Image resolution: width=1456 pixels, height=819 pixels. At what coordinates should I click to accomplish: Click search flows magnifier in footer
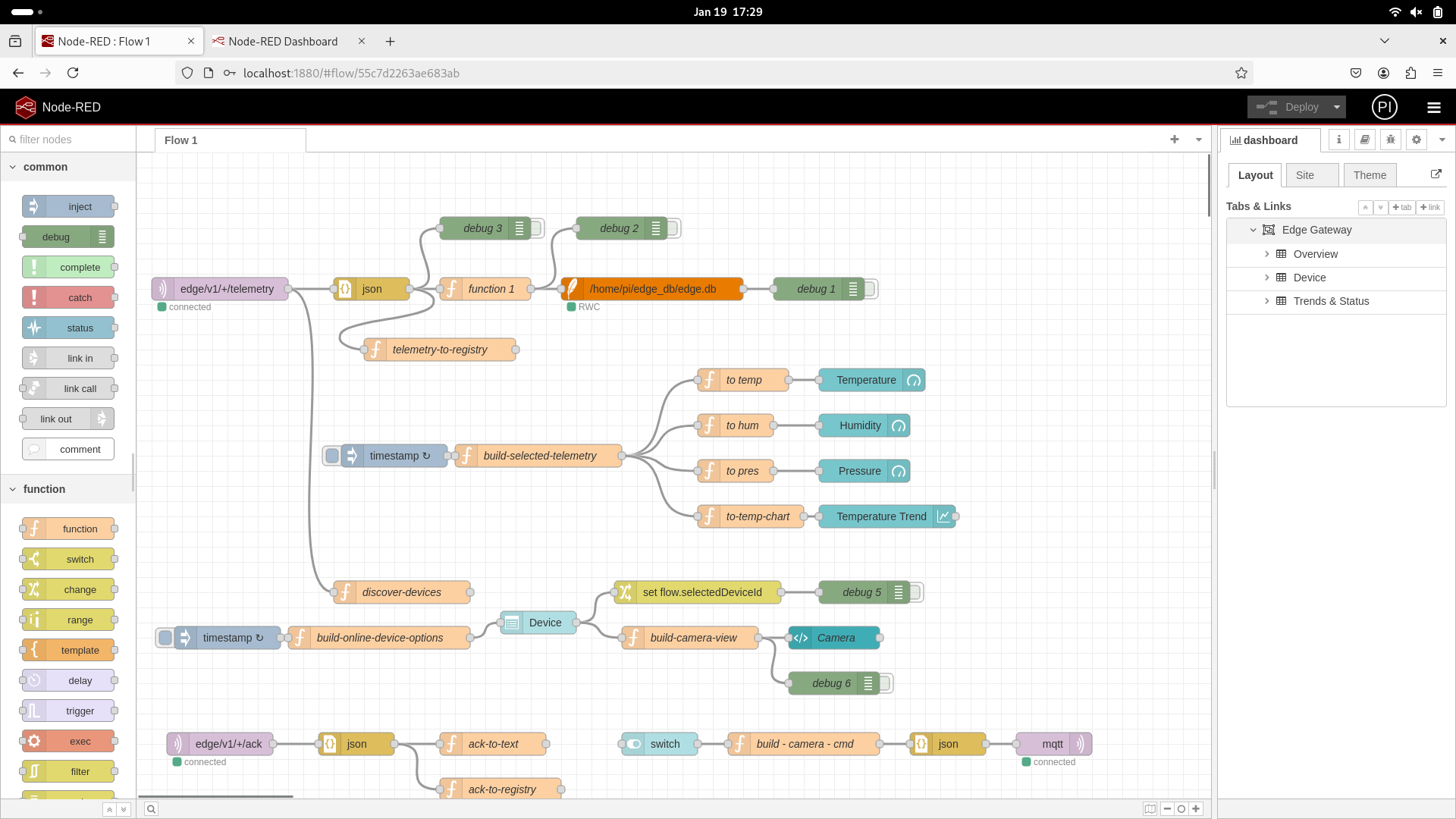[151, 809]
